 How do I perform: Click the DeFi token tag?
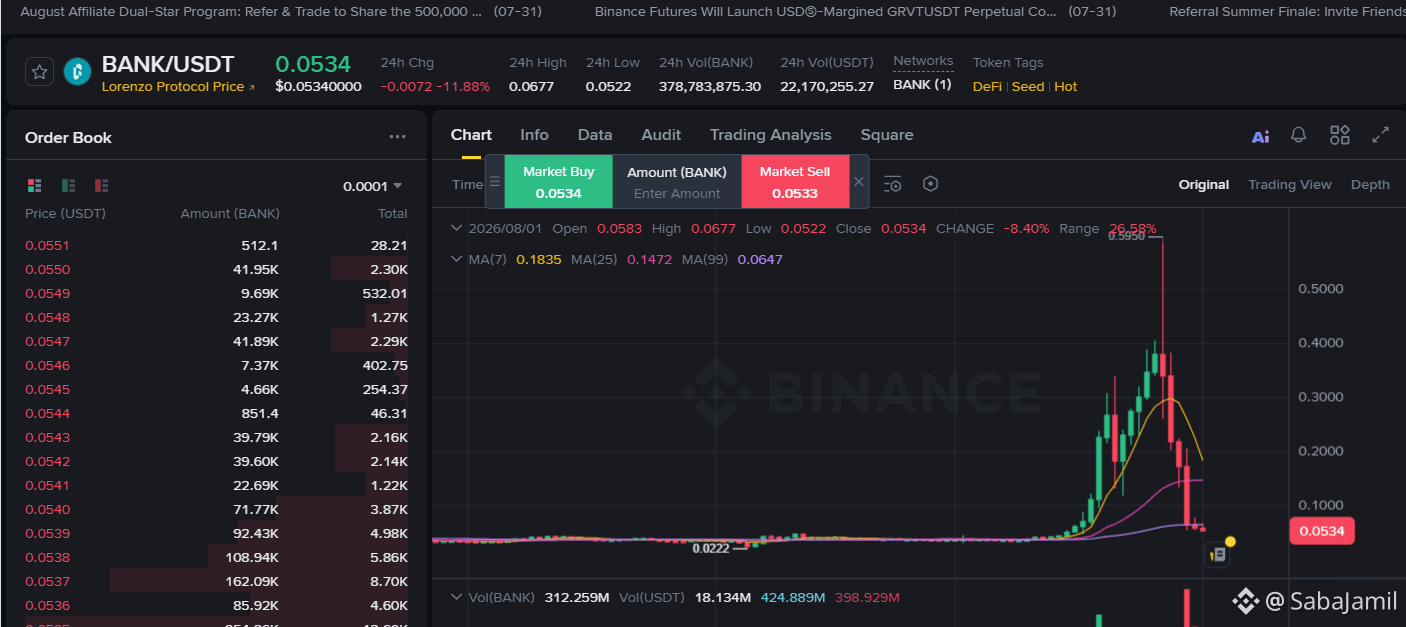click(987, 87)
